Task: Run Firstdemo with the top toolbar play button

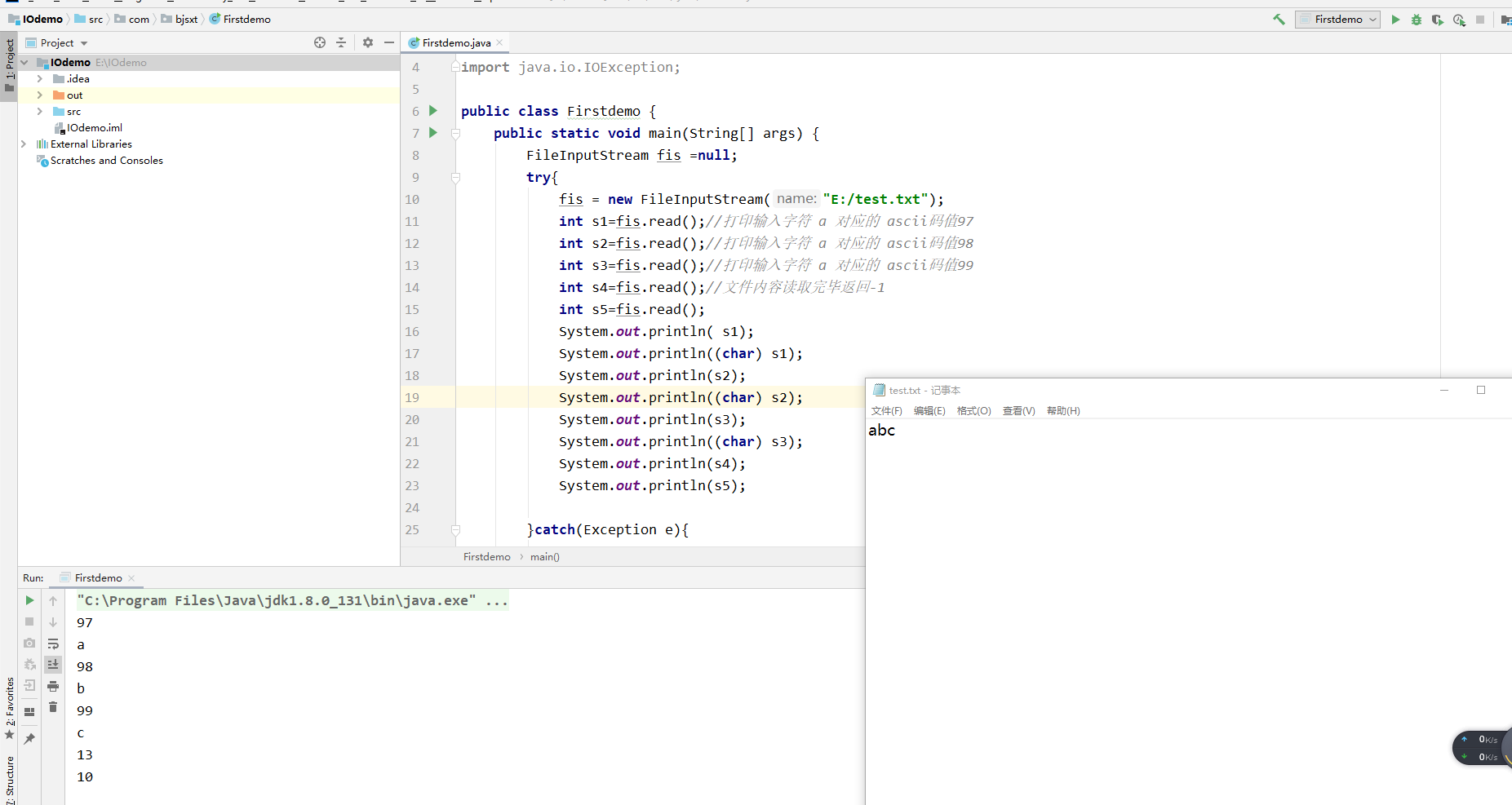Action: (x=1395, y=20)
